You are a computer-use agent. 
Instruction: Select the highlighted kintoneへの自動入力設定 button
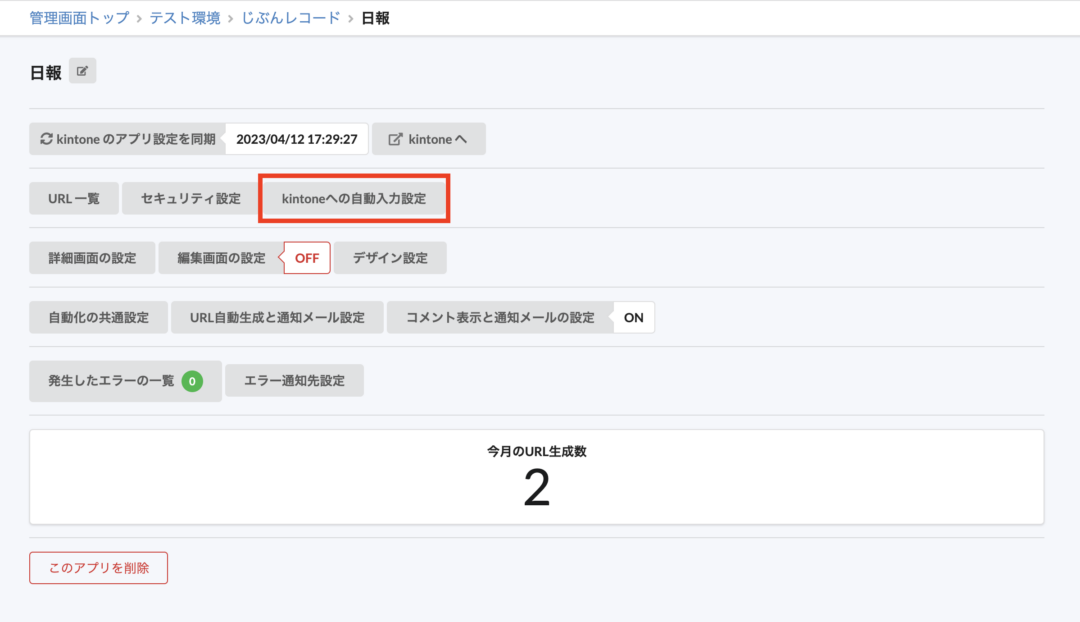355,198
